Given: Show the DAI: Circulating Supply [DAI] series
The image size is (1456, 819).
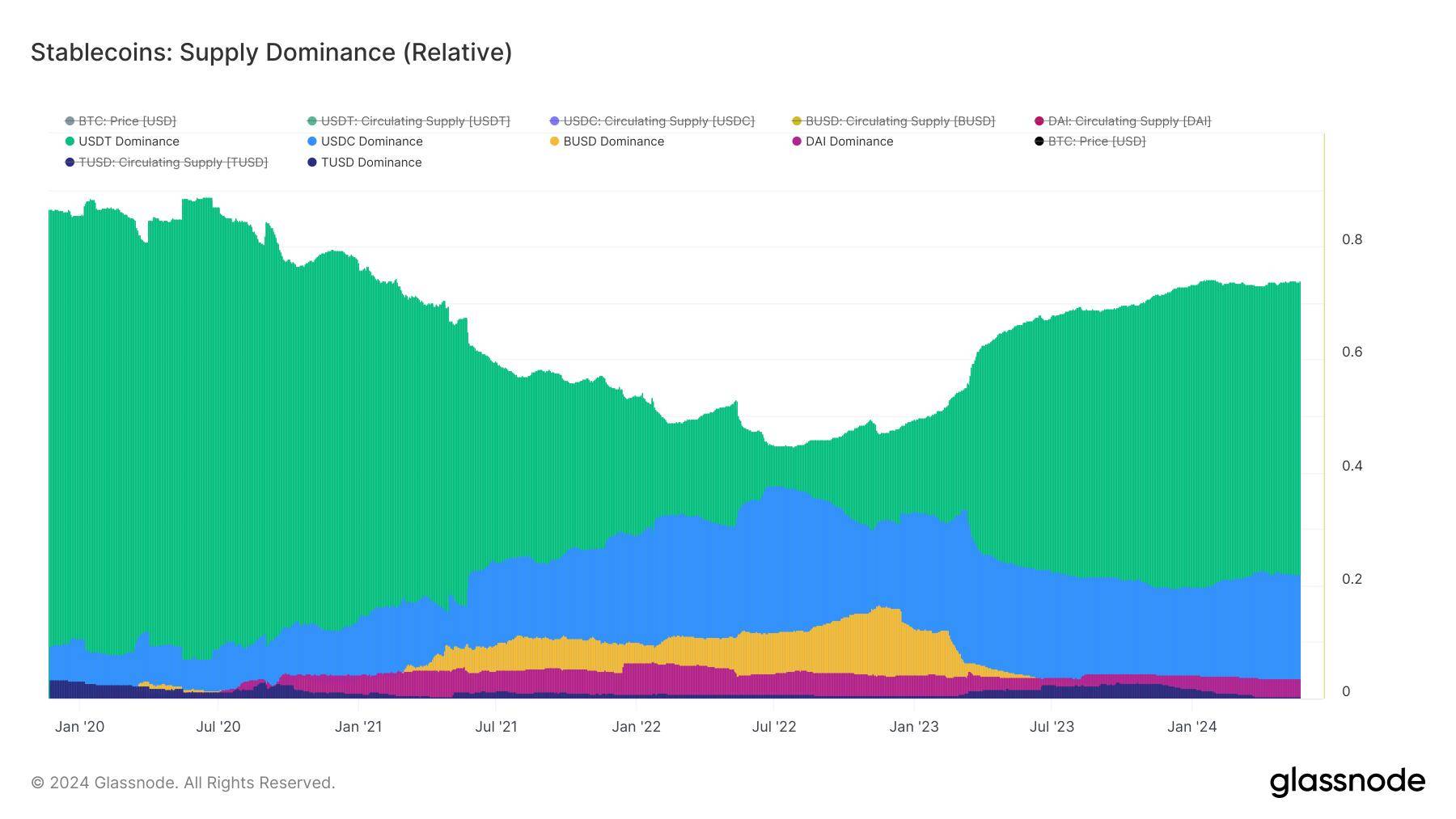Looking at the screenshot, I should coord(1123,121).
